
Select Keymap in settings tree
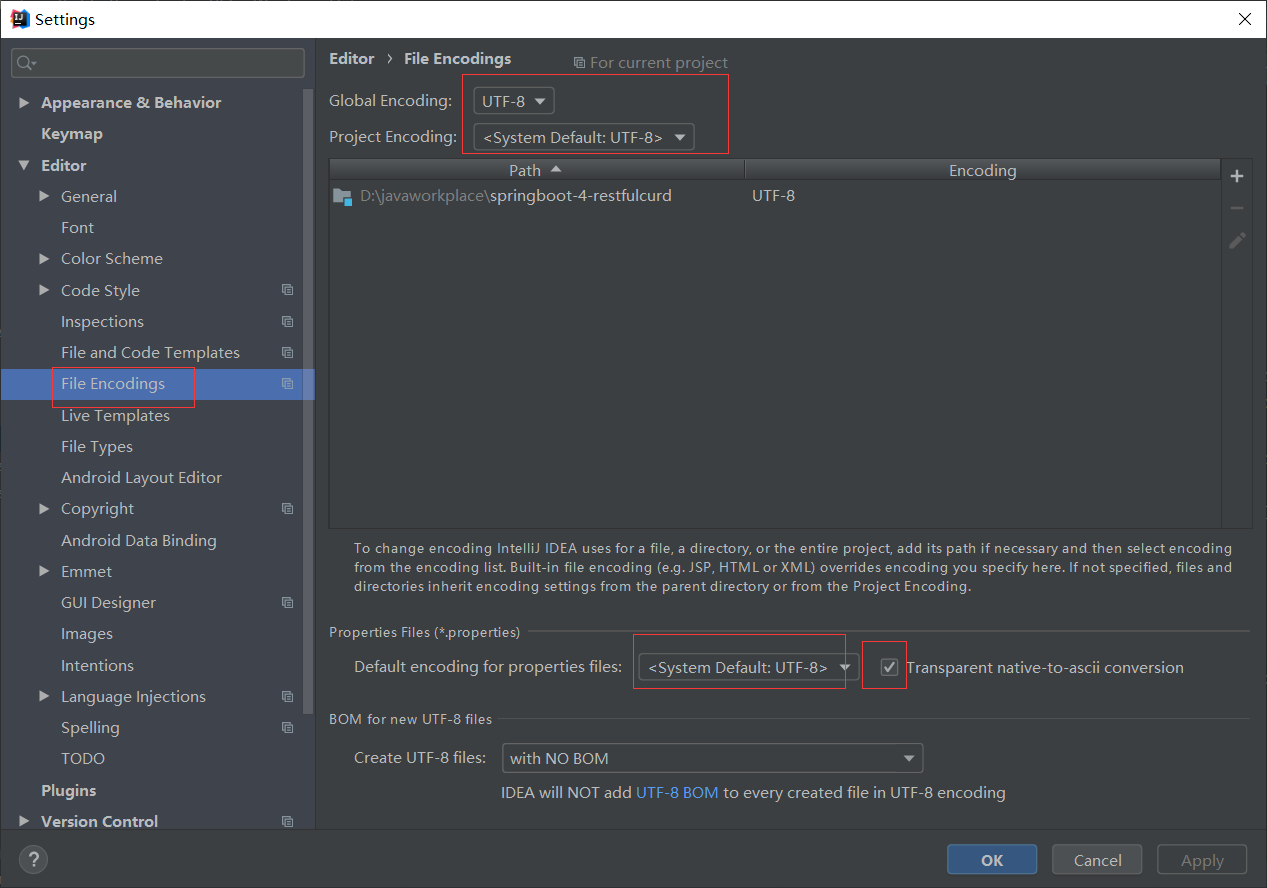(x=72, y=134)
